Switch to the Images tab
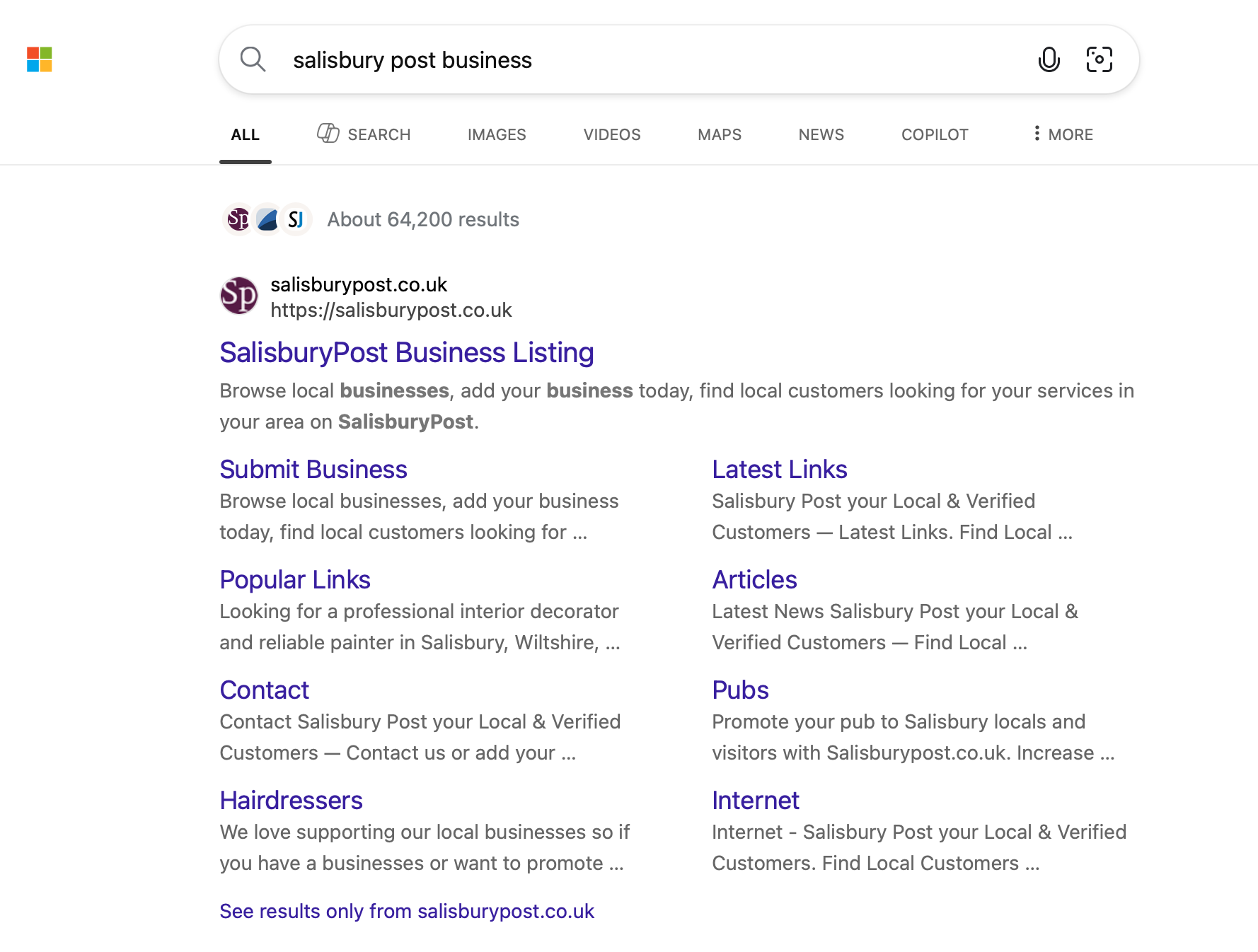Image resolution: width=1258 pixels, height=952 pixels. click(497, 134)
